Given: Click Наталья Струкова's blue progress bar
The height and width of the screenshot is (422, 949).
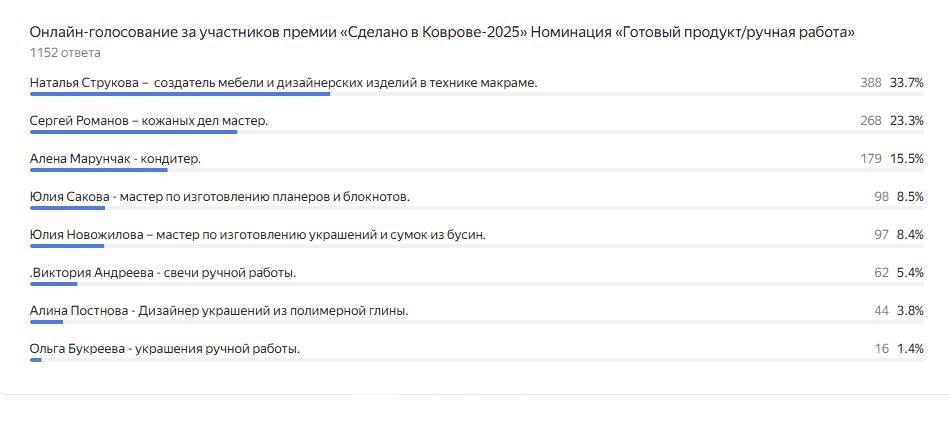Looking at the screenshot, I should [x=180, y=94].
